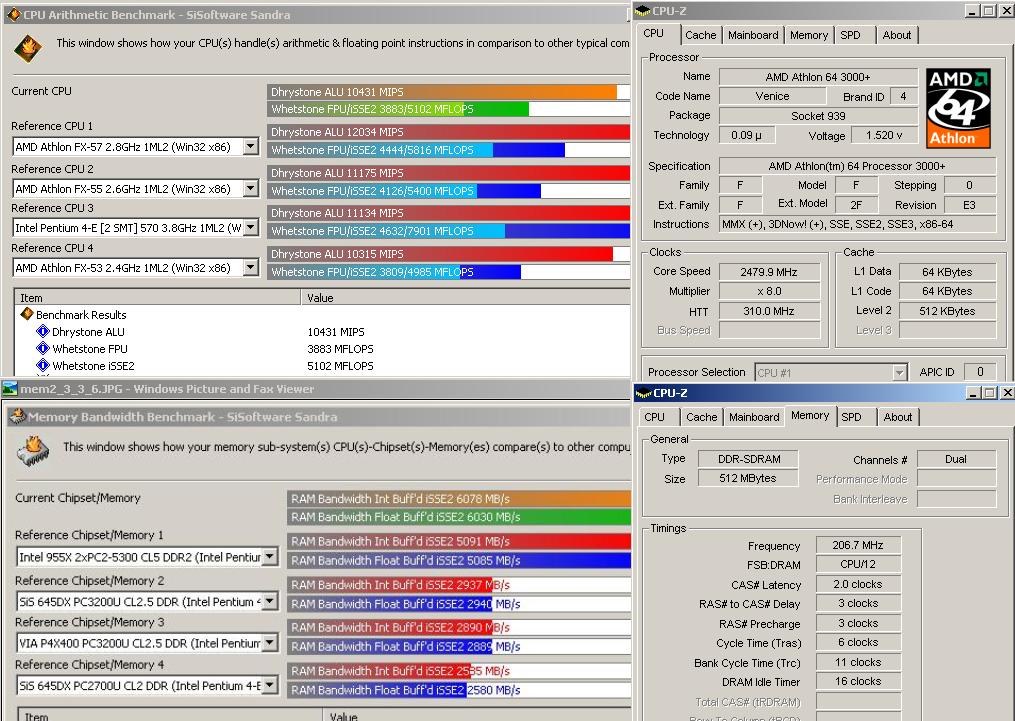Click the Dhrystone ALU 12034 MIPS reference bar
1015x721 pixels.
(x=449, y=132)
